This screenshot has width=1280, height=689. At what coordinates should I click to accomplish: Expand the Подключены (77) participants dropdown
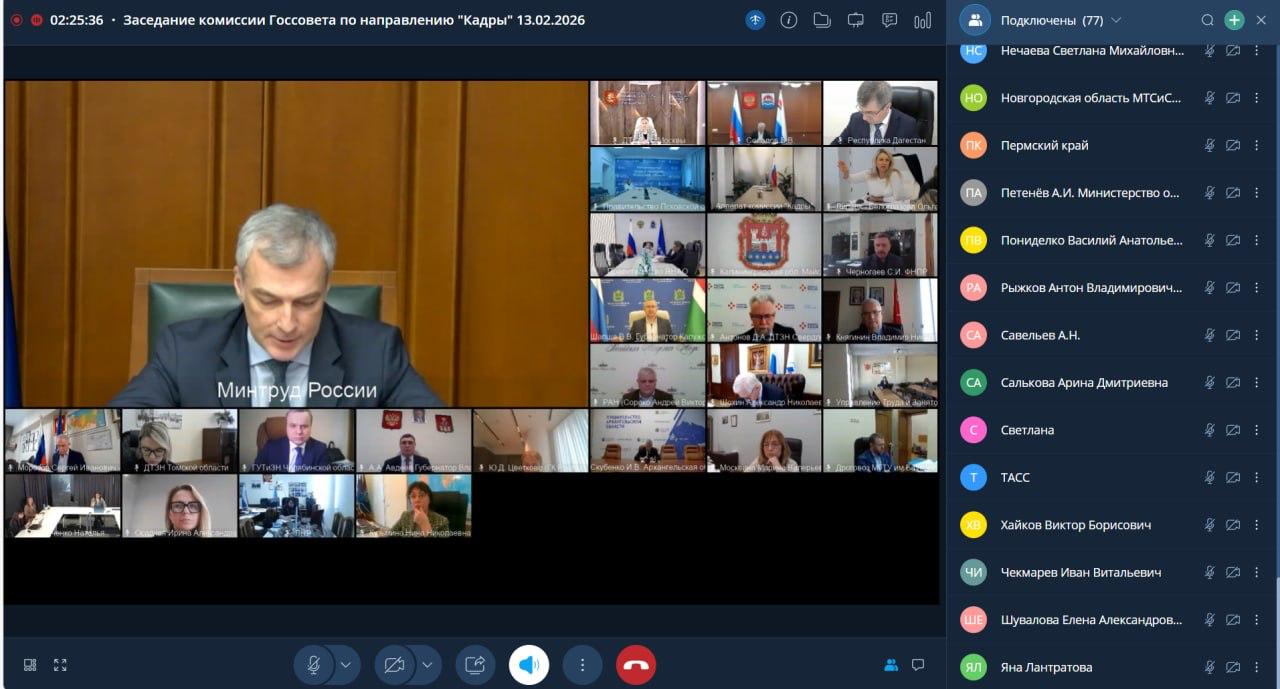[x=1116, y=20]
